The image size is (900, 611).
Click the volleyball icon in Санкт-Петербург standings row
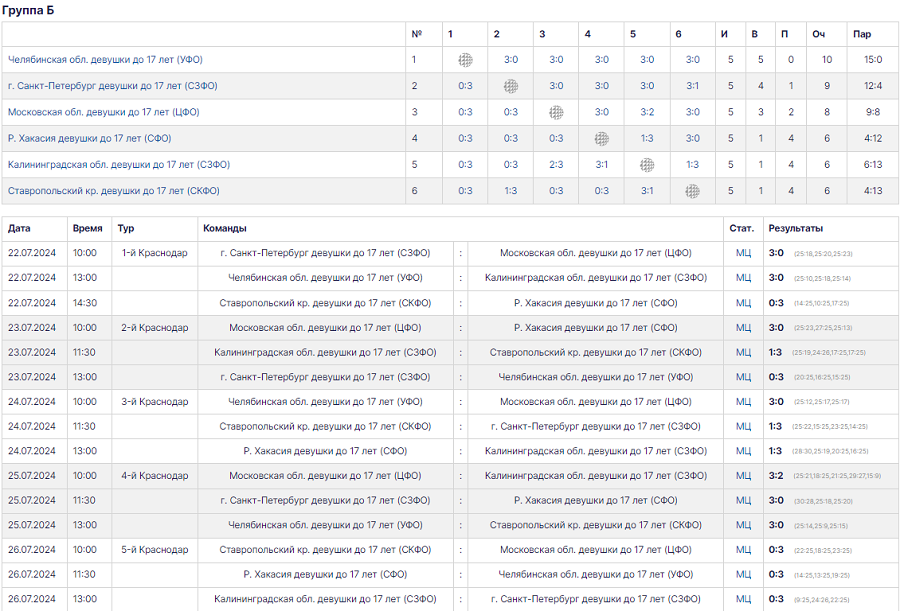(x=511, y=86)
